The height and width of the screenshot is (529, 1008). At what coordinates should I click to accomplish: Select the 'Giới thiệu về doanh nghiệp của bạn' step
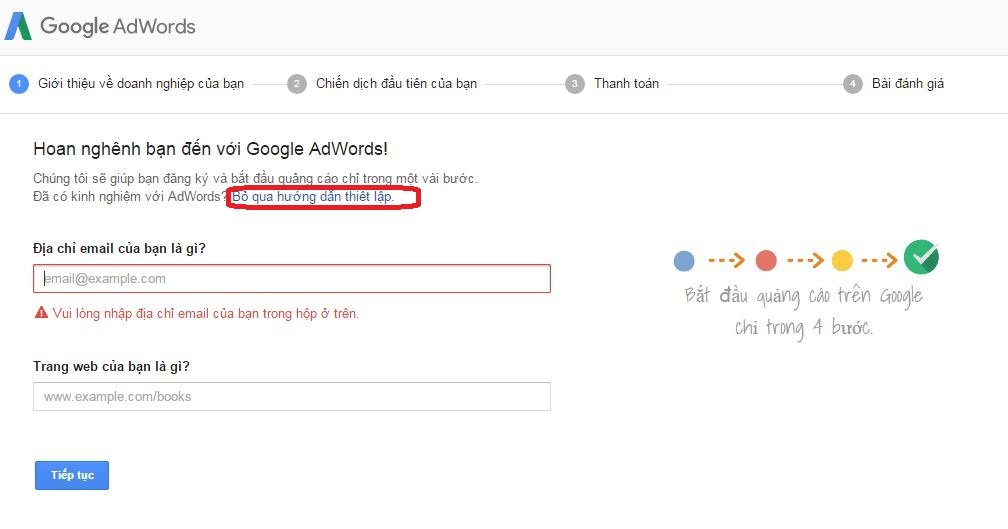[x=141, y=84]
